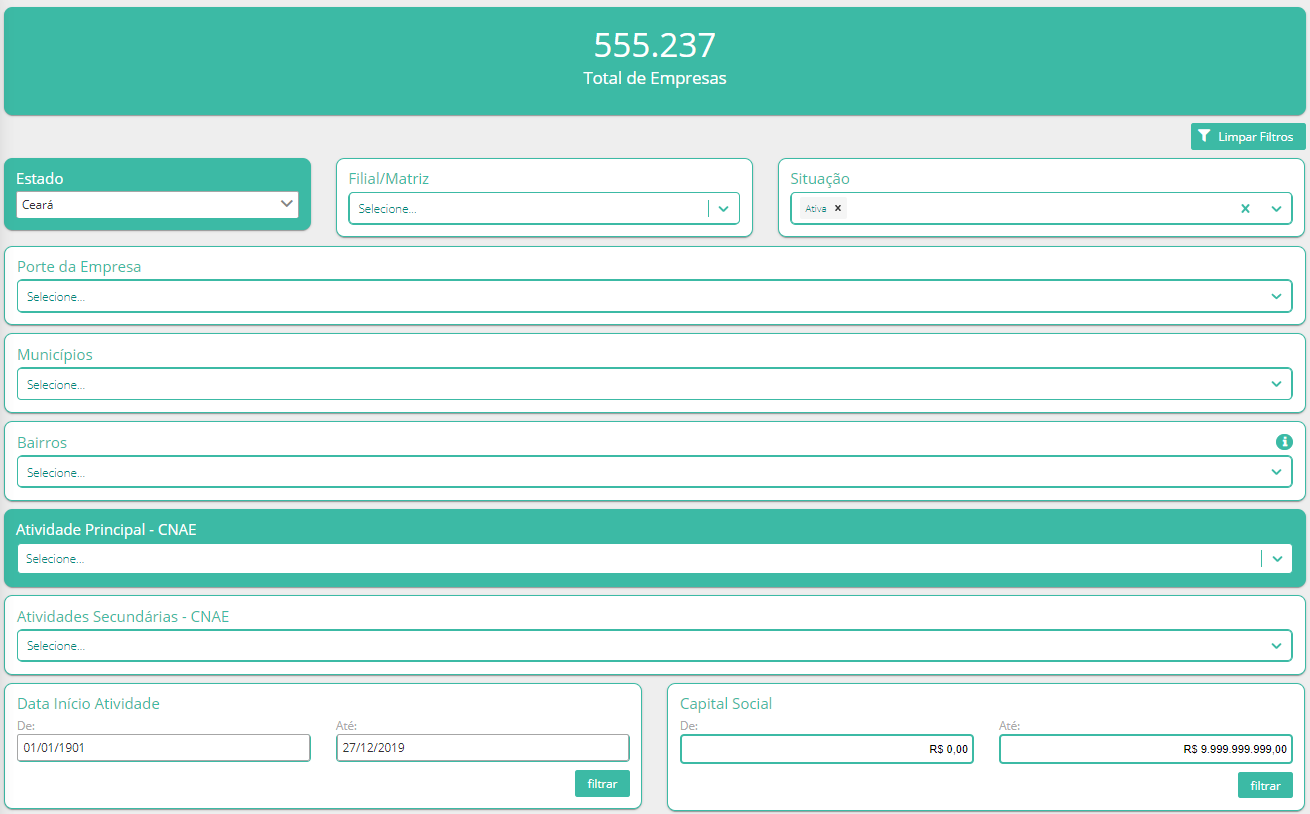
Task: Click the Limpar Filtros button
Action: pos(1247,137)
